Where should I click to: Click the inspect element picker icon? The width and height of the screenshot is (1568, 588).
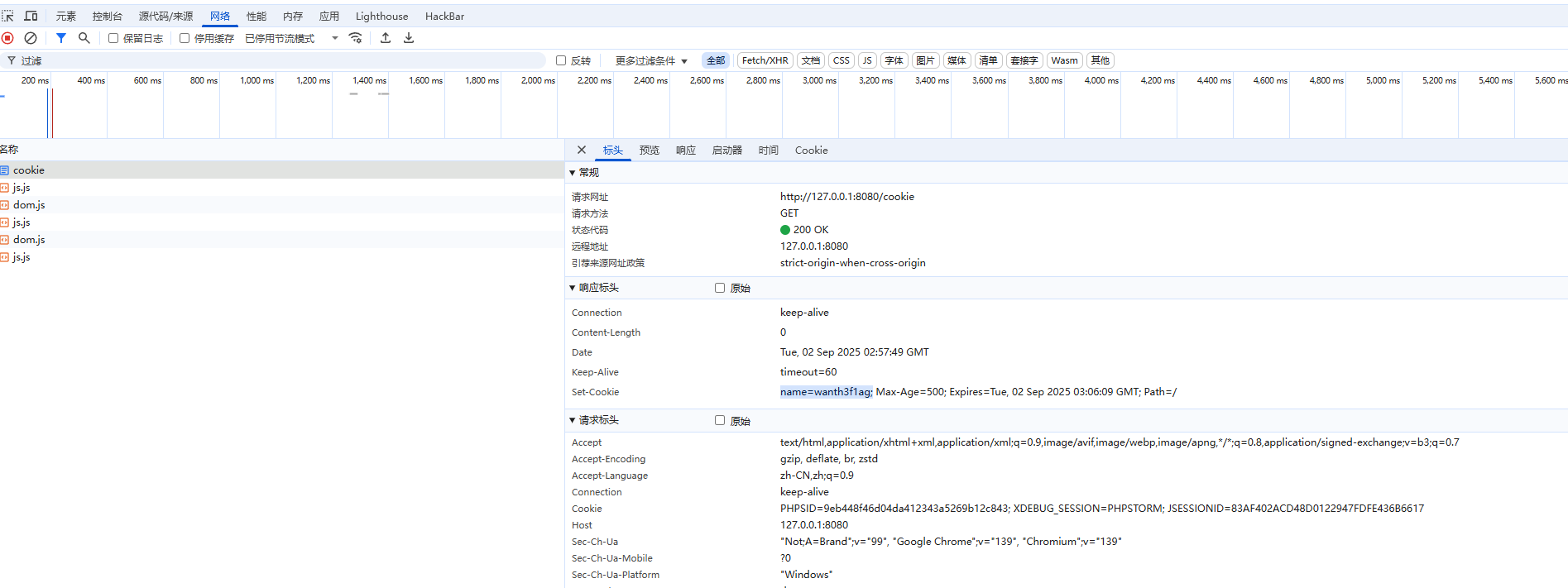pyautogui.click(x=7, y=16)
